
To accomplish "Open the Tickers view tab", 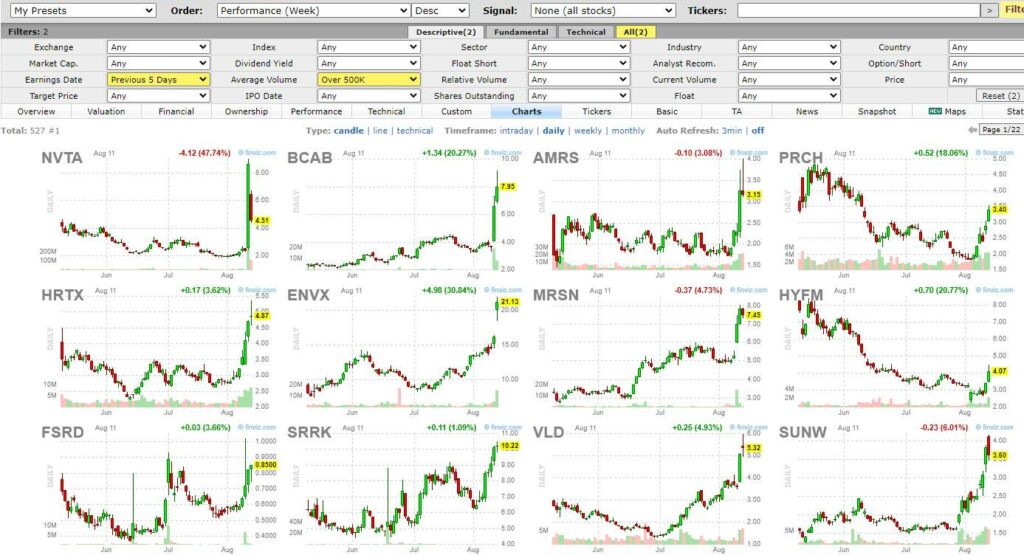I will (x=596, y=112).
